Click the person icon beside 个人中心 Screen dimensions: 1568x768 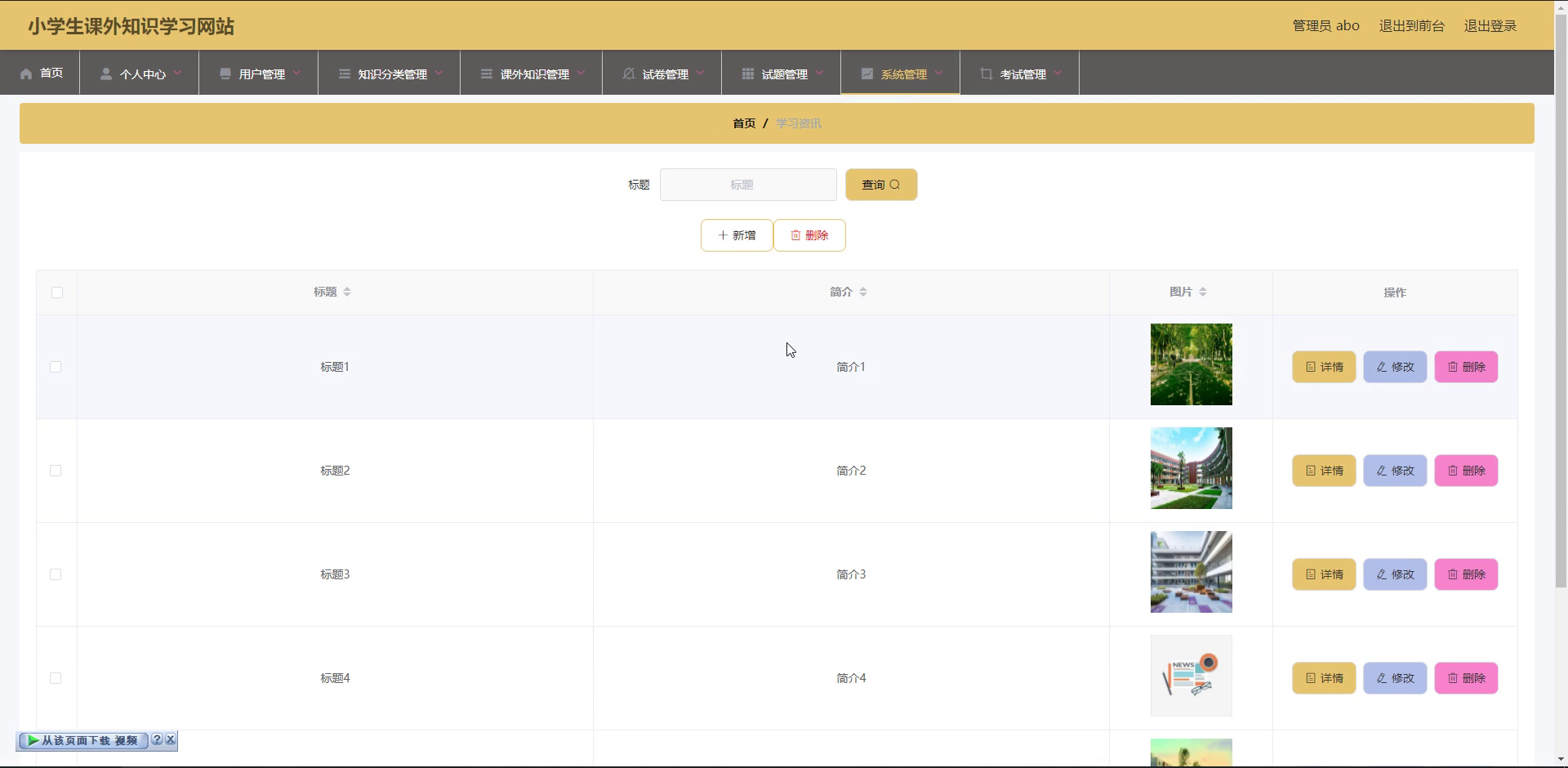tap(106, 74)
